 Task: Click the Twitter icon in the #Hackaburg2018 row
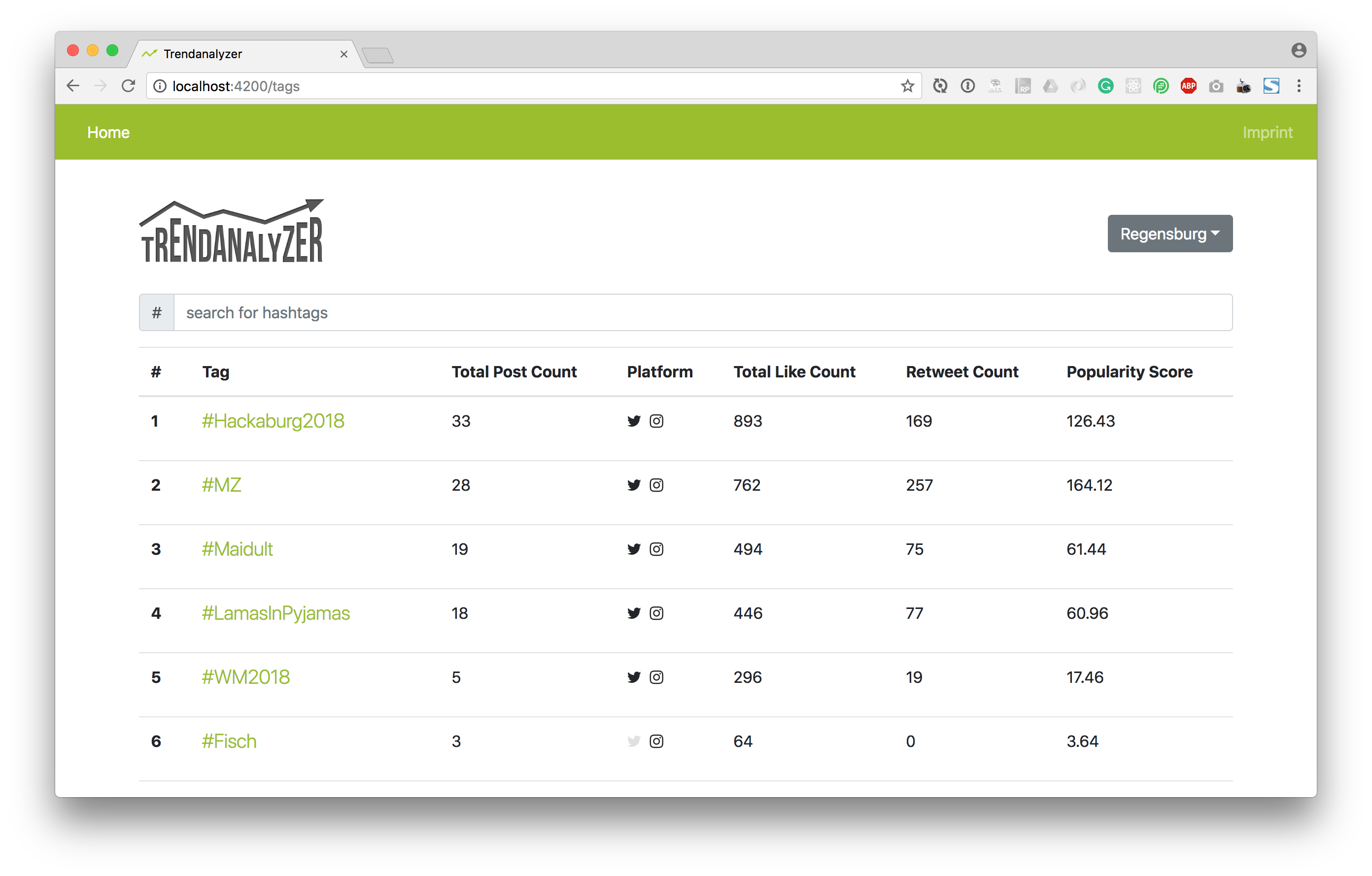coord(634,421)
